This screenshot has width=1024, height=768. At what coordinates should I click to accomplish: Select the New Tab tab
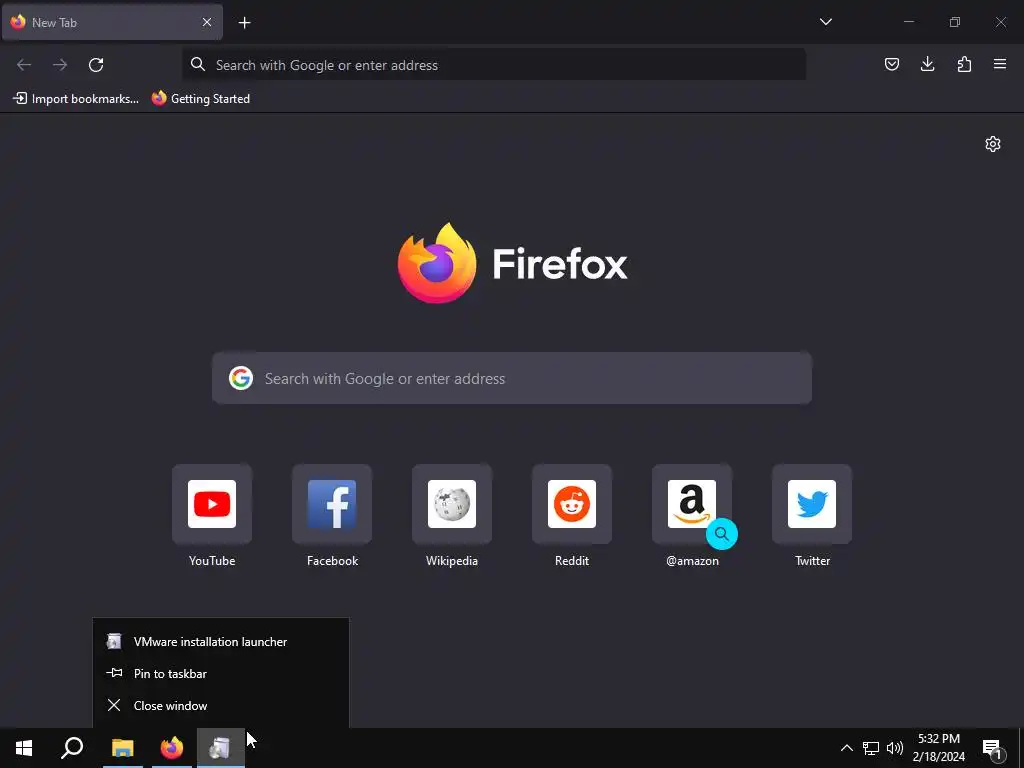112,22
